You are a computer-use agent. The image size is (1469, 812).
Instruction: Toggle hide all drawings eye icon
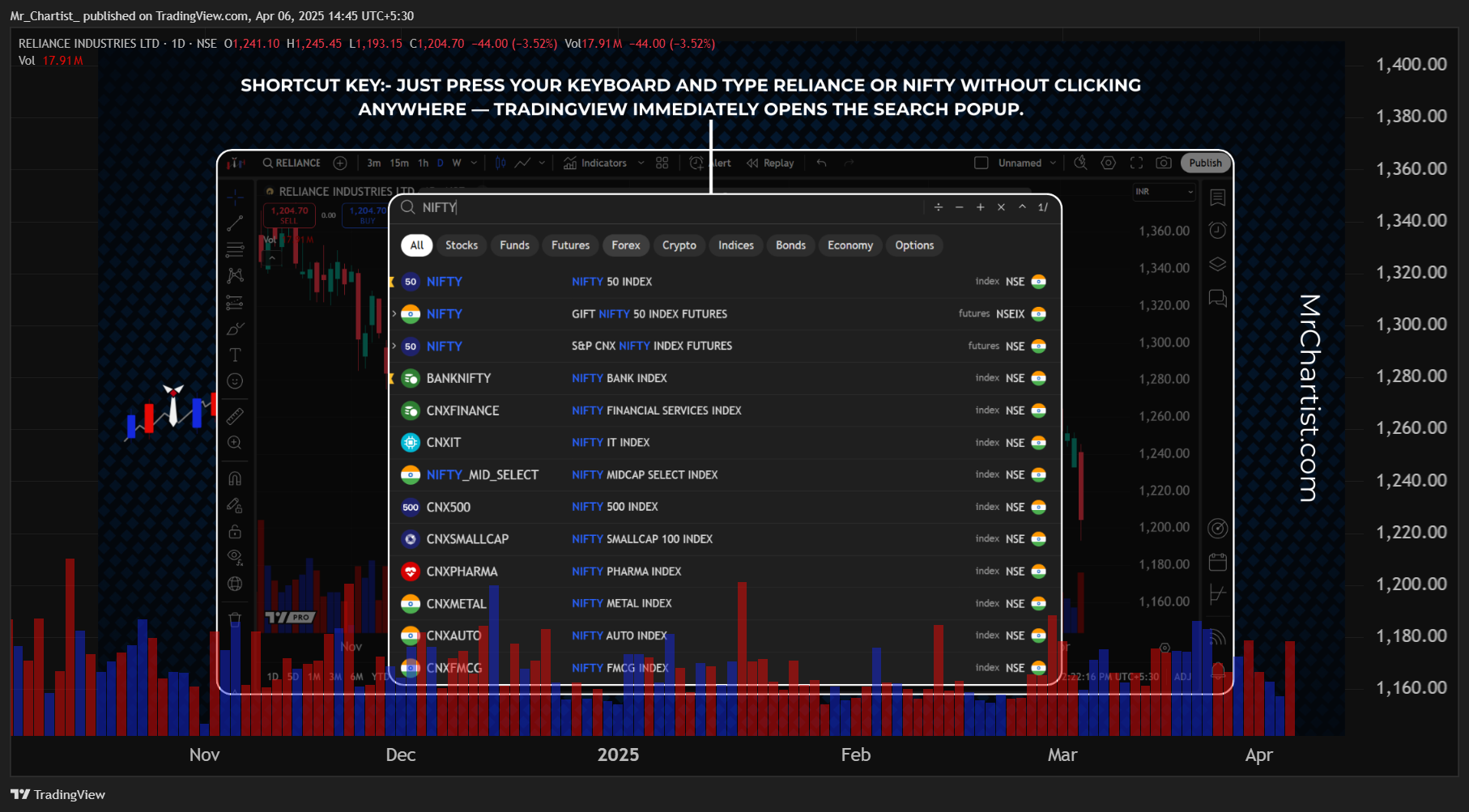[235, 557]
